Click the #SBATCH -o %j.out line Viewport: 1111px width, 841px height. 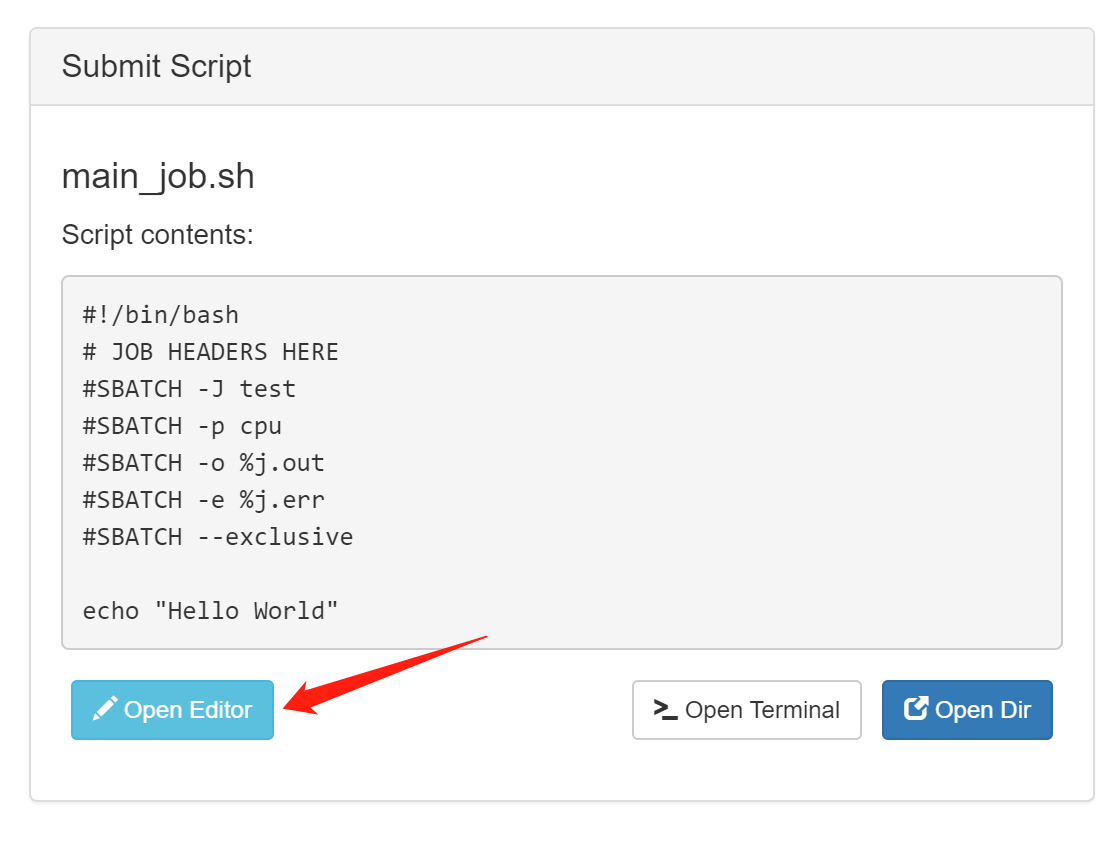tap(203, 463)
